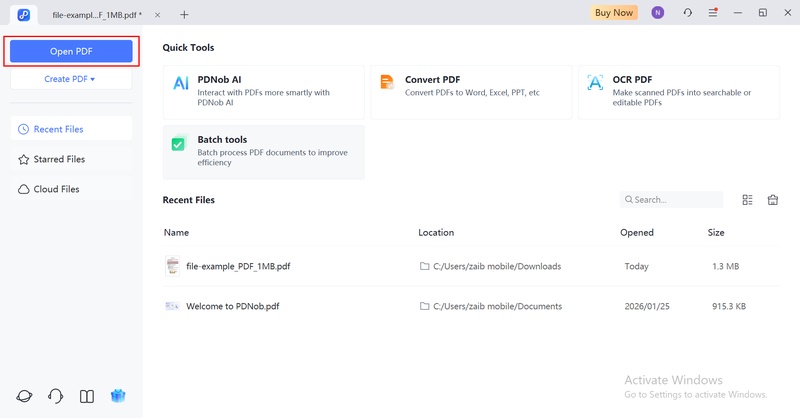Viewport: 800px width, 418px height.
Task: Select Starred Files in the sidebar
Action: coord(60,159)
